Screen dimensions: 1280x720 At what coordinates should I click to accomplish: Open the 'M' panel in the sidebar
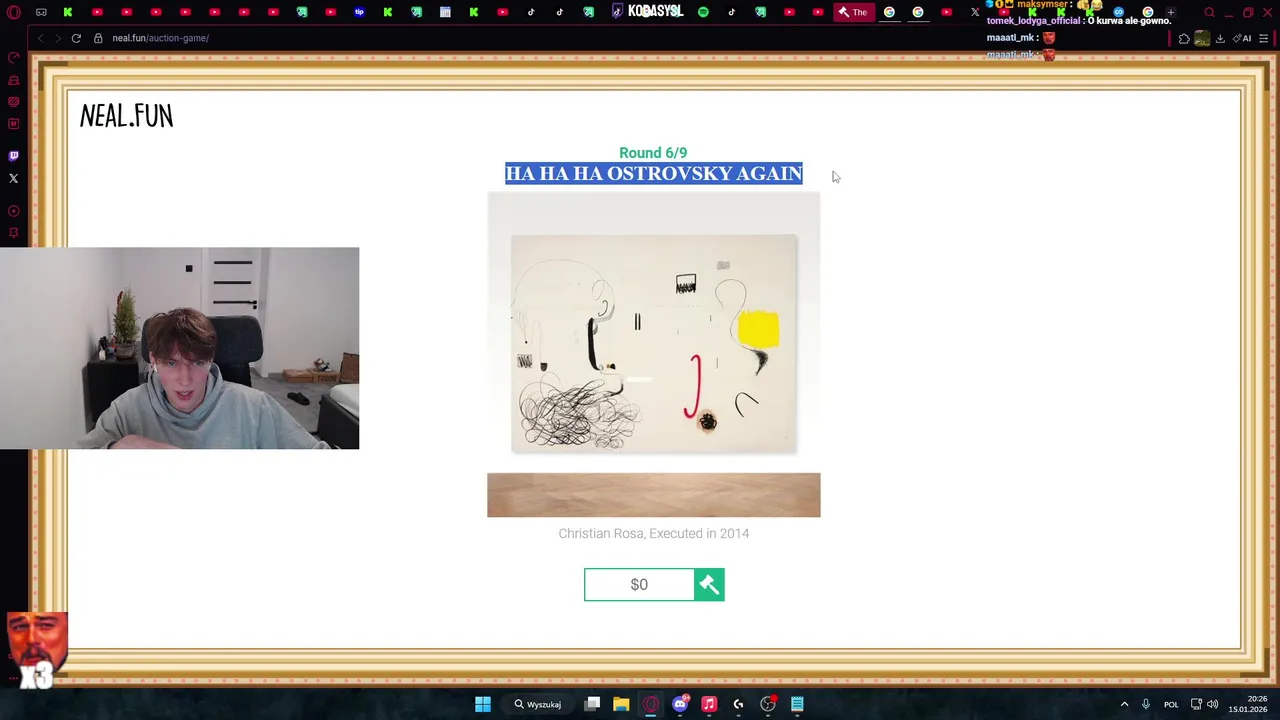[13, 124]
